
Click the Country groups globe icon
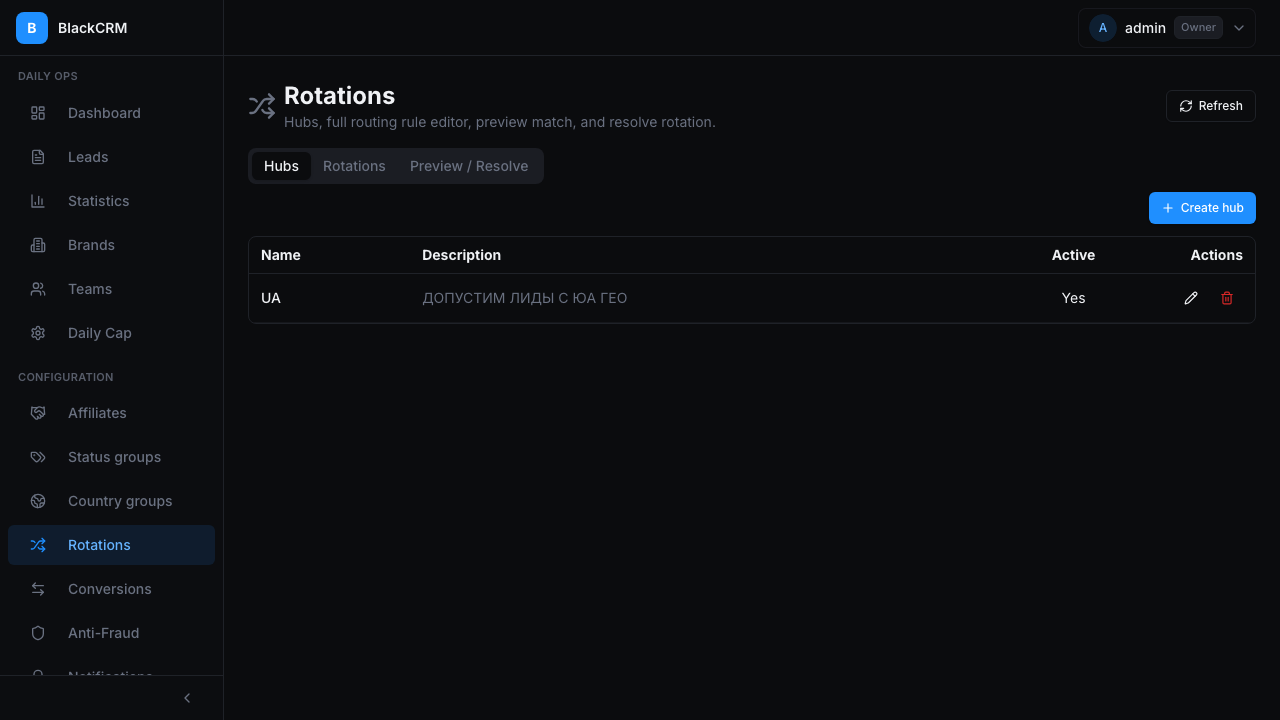[38, 501]
